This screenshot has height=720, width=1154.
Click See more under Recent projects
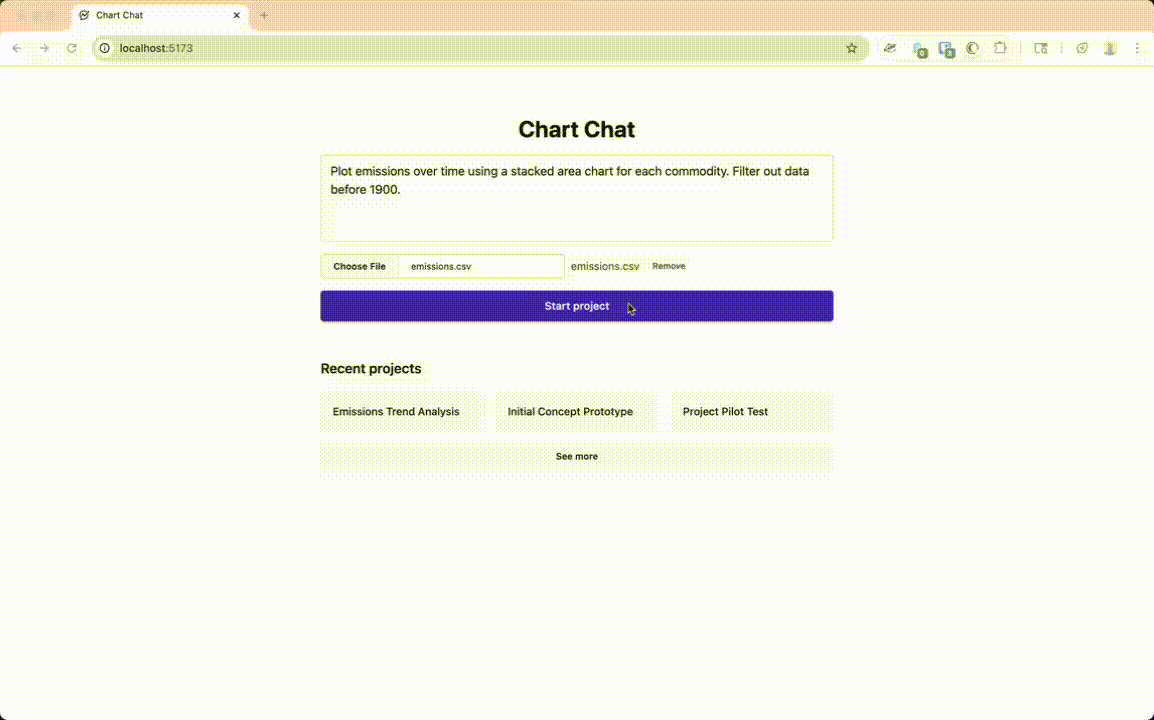coord(576,456)
